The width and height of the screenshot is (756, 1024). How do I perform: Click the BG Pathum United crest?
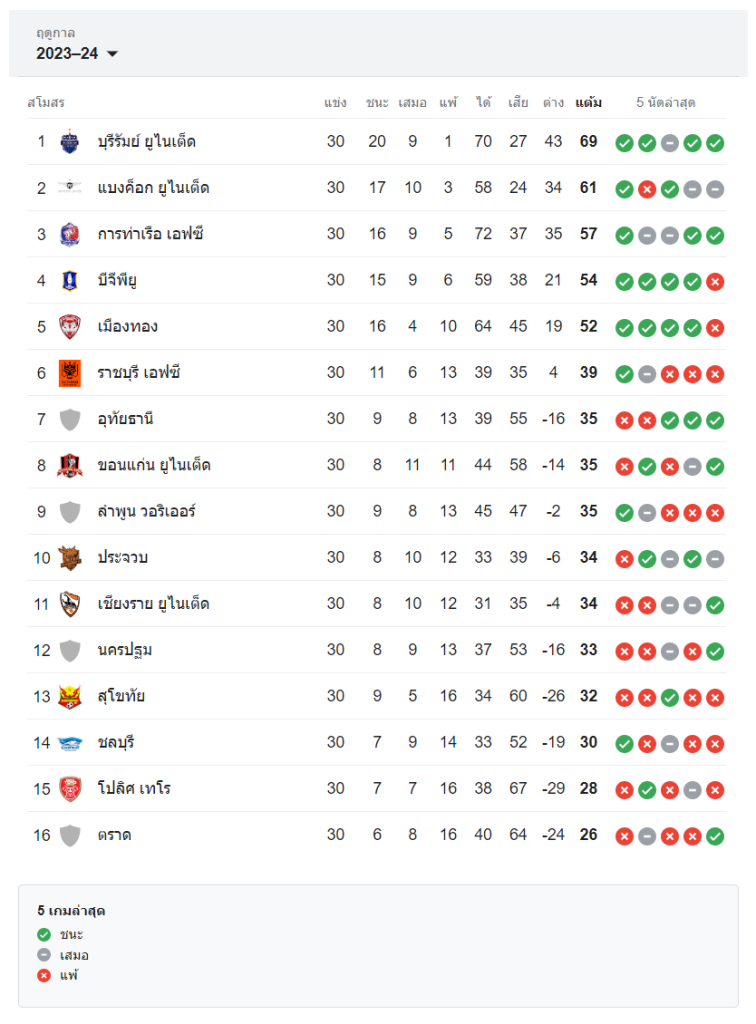pos(70,280)
